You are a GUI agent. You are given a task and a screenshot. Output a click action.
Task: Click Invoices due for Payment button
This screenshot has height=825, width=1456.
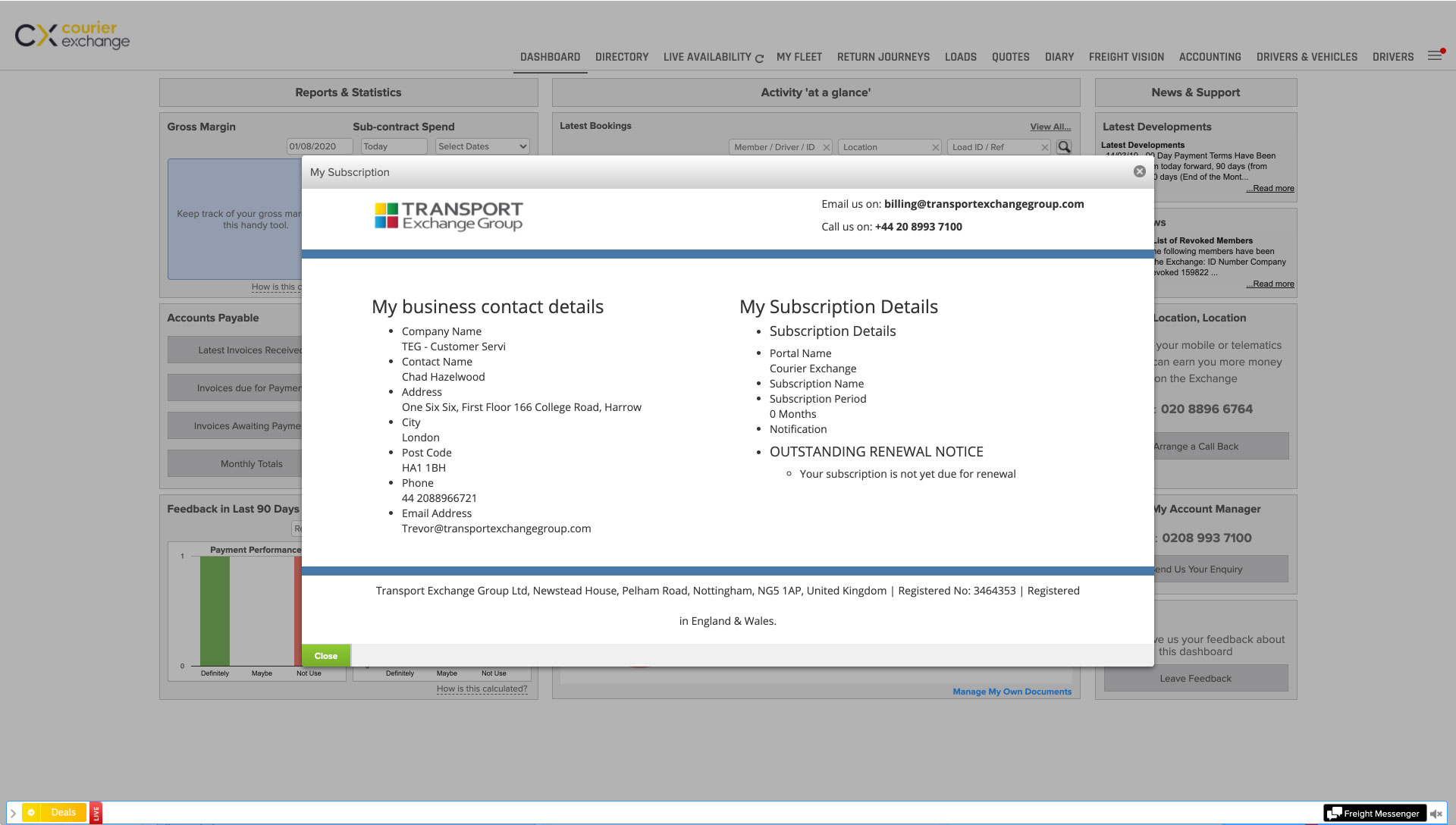pyautogui.click(x=235, y=387)
